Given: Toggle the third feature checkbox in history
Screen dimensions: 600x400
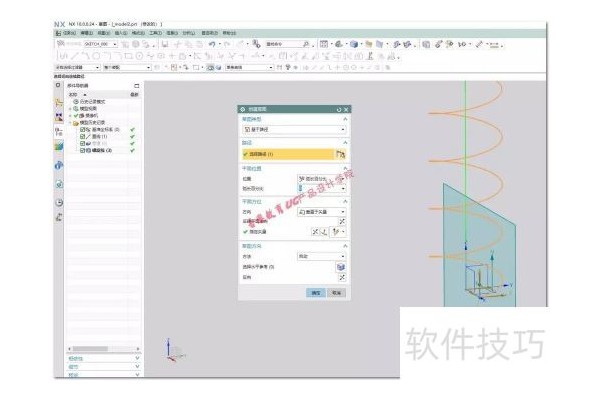Looking at the screenshot, I should point(82,144).
